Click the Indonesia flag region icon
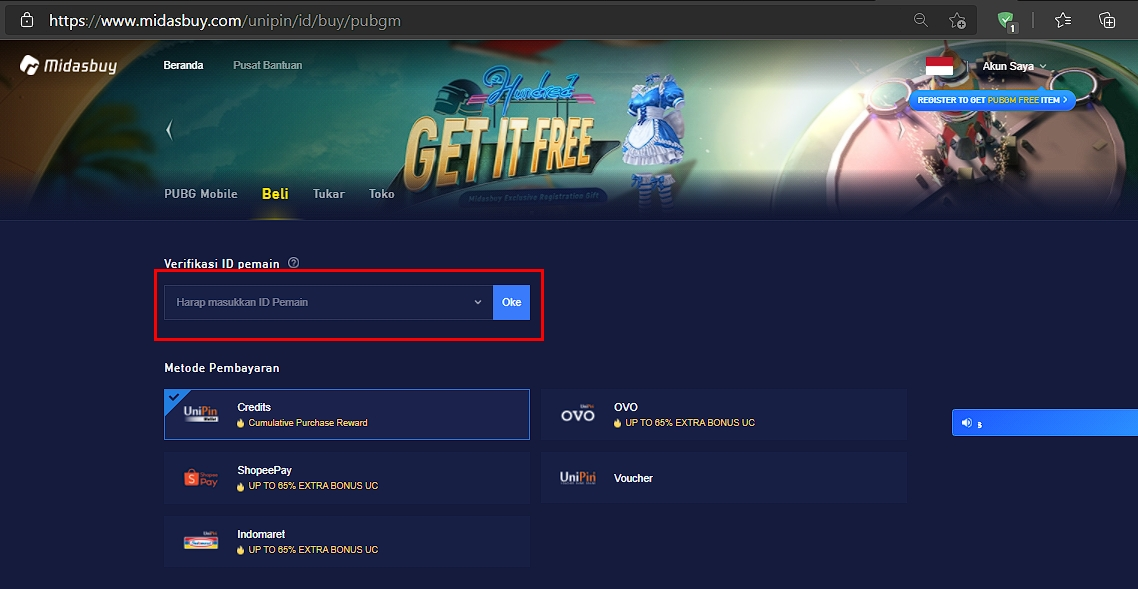The image size is (1138, 589). tap(939, 66)
